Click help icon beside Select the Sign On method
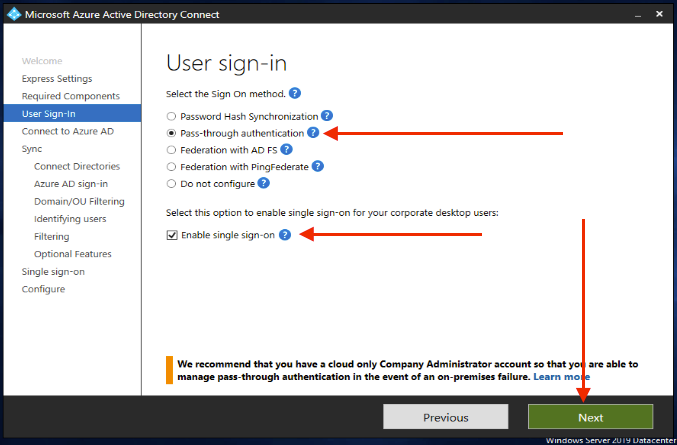The height and width of the screenshot is (445, 677). point(295,93)
